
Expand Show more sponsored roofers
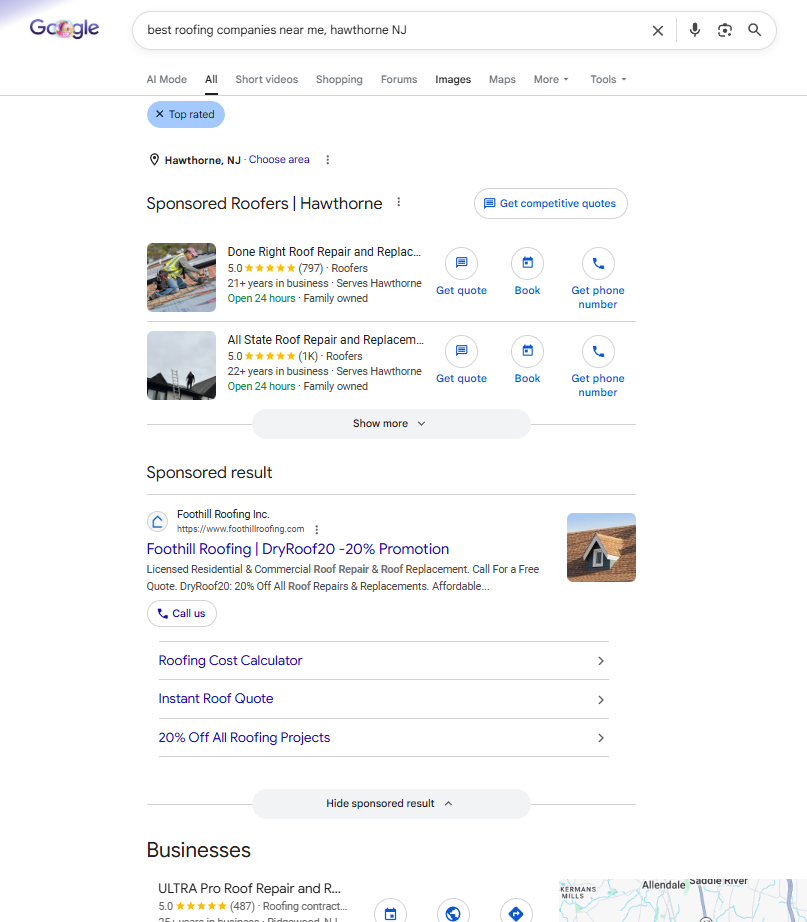click(391, 424)
